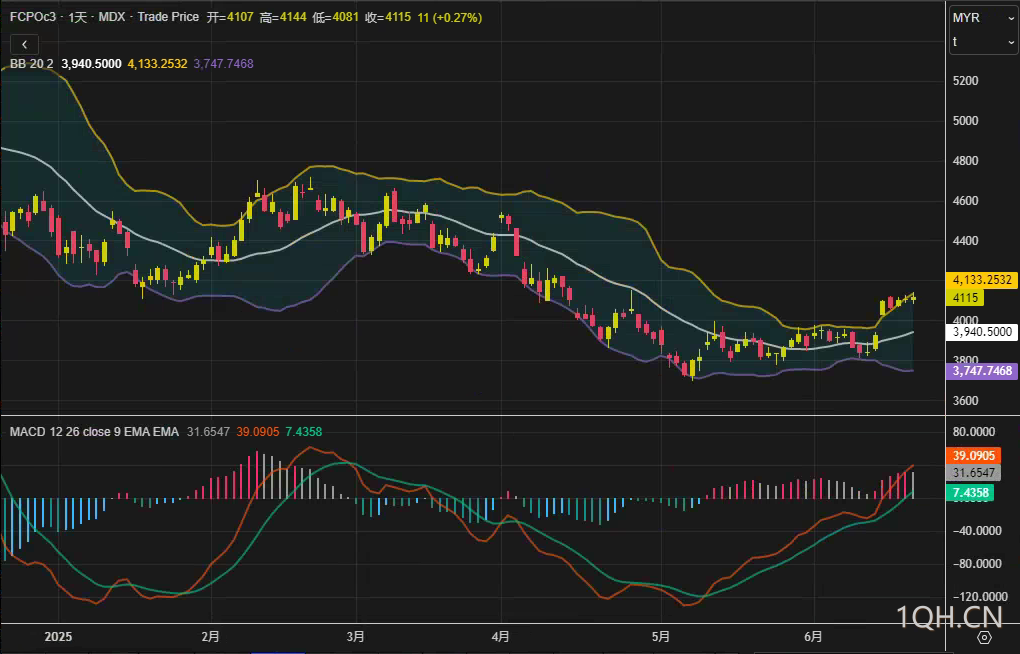The image size is (1020, 654).
Task: Click the 5月 marker on the time axis
Action: pyautogui.click(x=659, y=636)
